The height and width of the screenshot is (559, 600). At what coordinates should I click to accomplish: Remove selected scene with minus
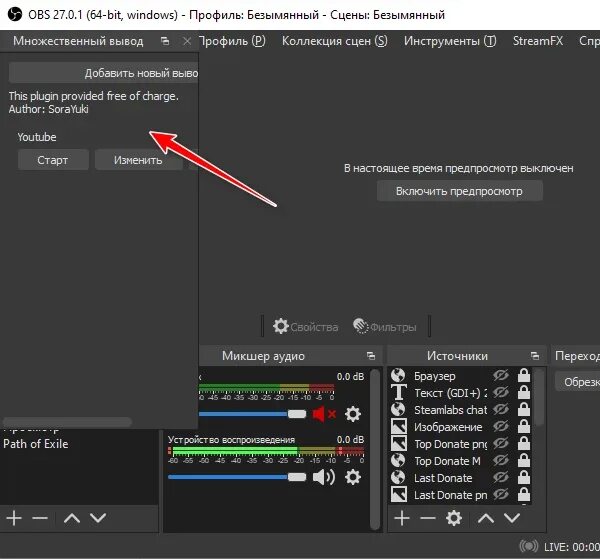[40, 518]
